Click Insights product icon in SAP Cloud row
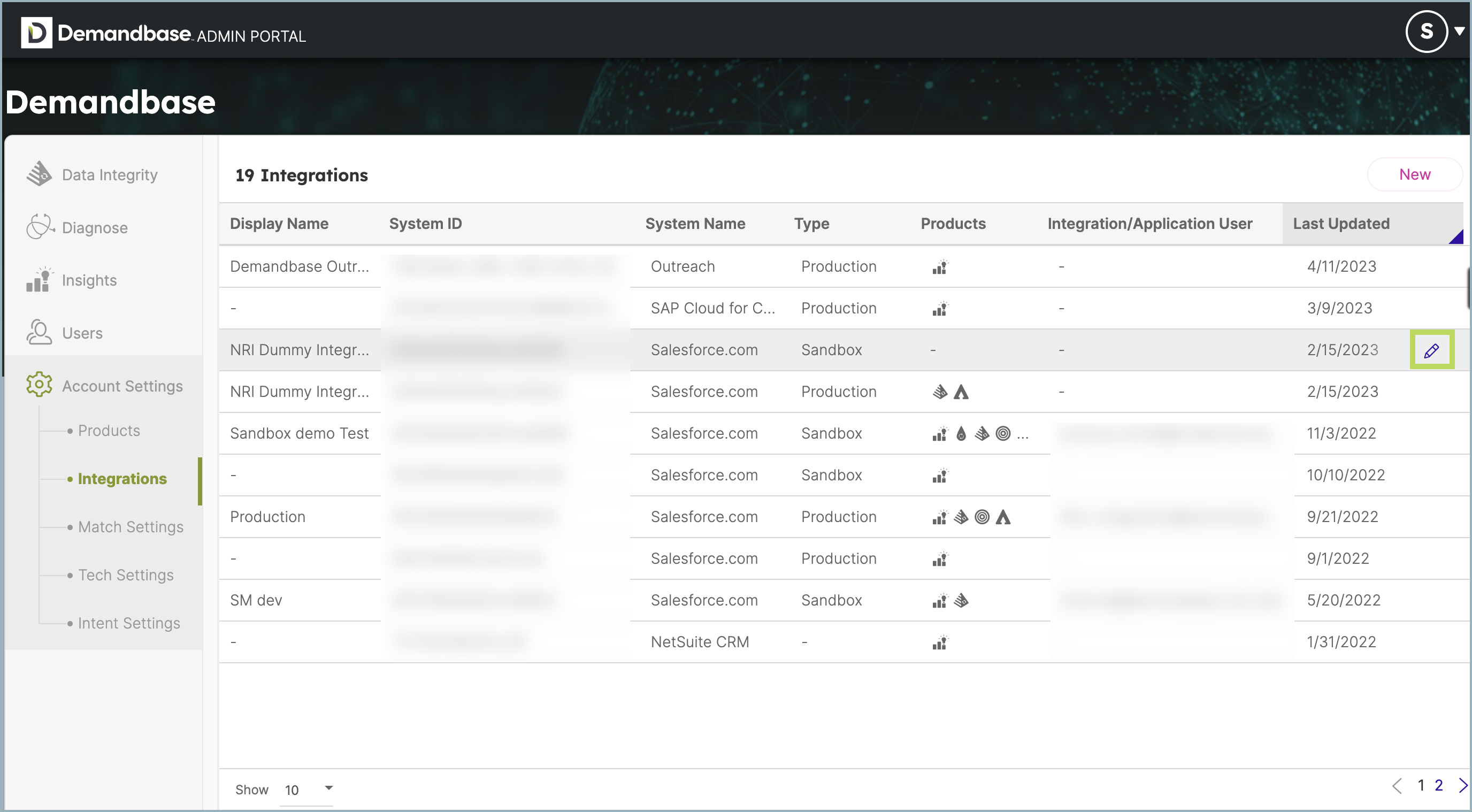1472x812 pixels. coord(940,308)
